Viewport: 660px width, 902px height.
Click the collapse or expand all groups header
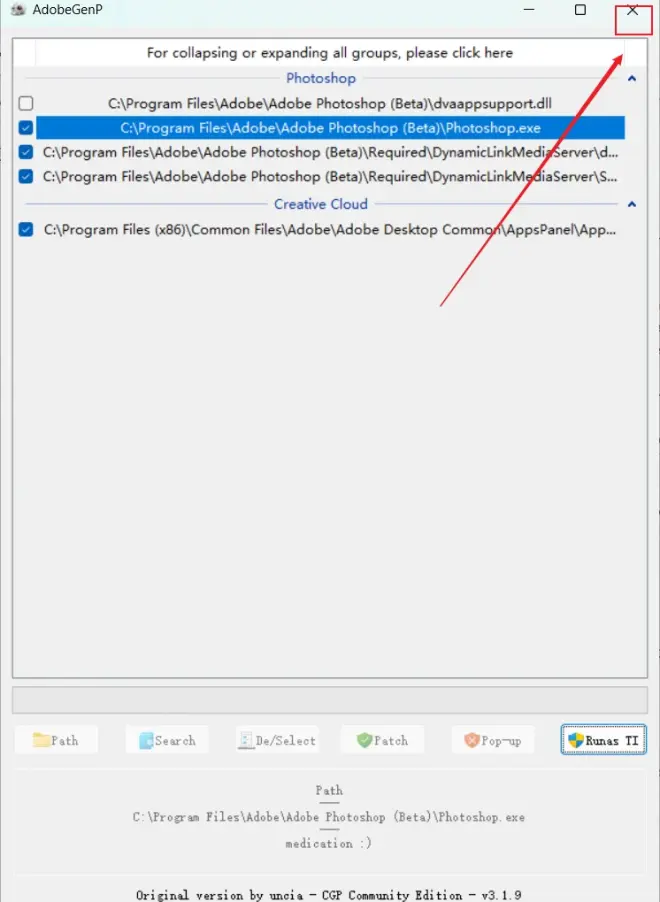tap(330, 53)
